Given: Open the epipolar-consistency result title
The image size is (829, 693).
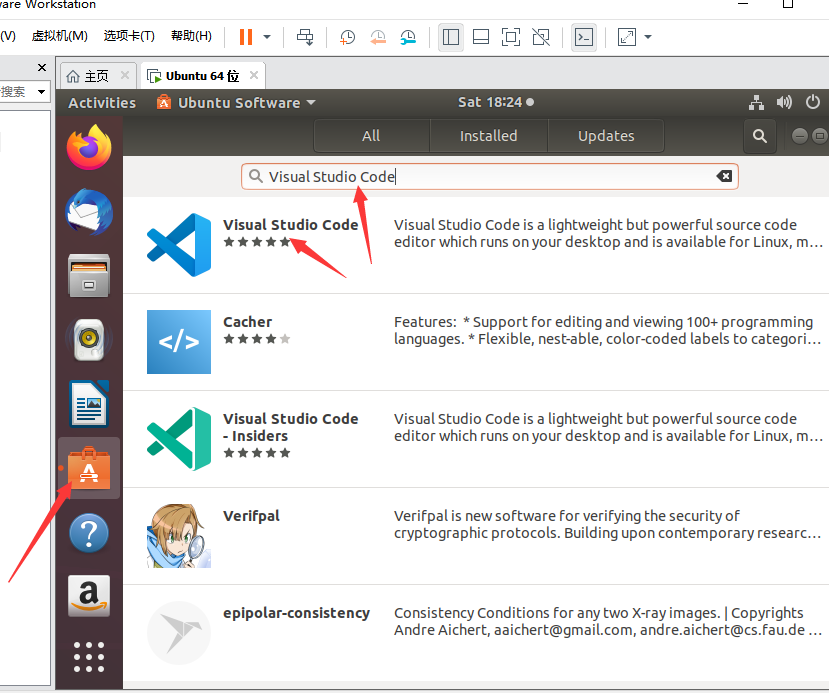Looking at the screenshot, I should tap(296, 613).
